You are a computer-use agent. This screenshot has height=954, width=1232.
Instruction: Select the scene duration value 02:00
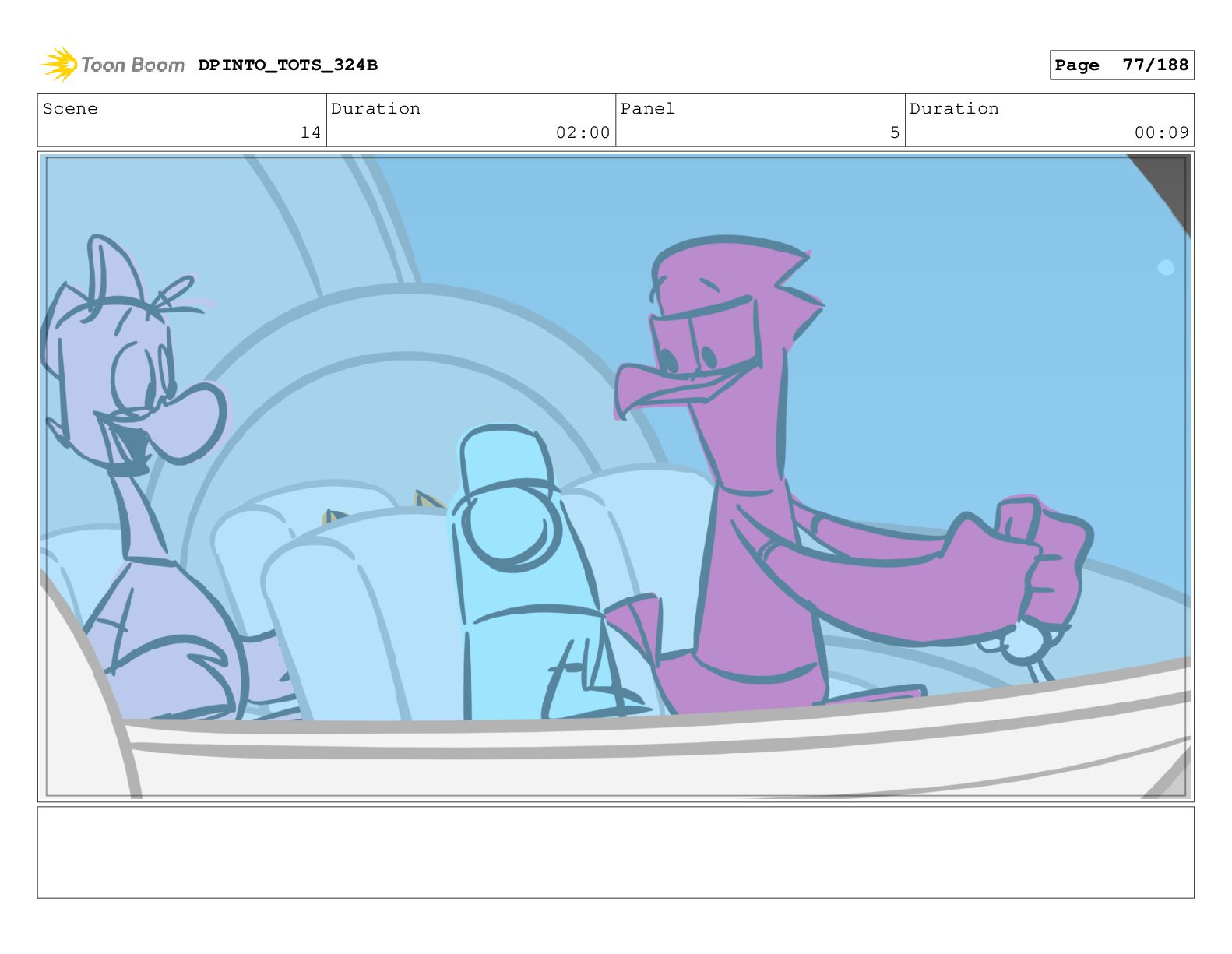click(x=583, y=132)
